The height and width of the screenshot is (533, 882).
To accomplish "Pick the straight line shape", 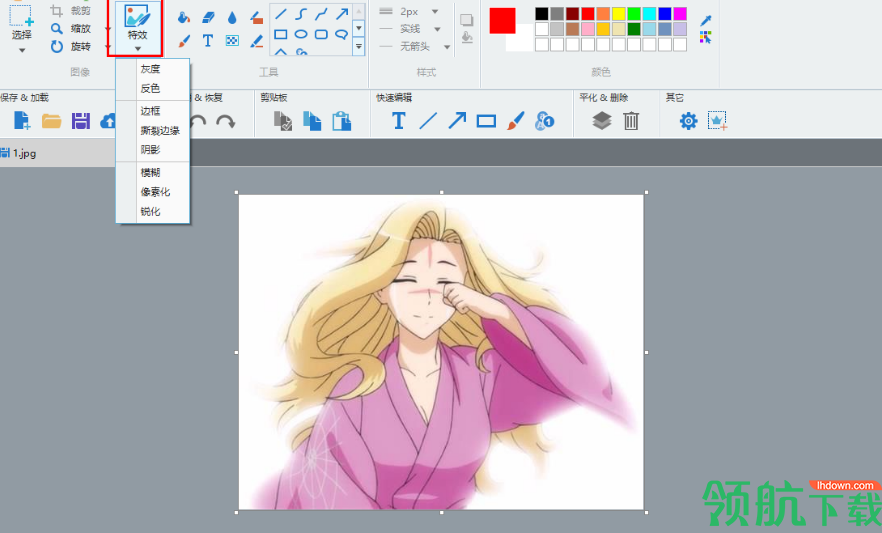I will tap(281, 14).
